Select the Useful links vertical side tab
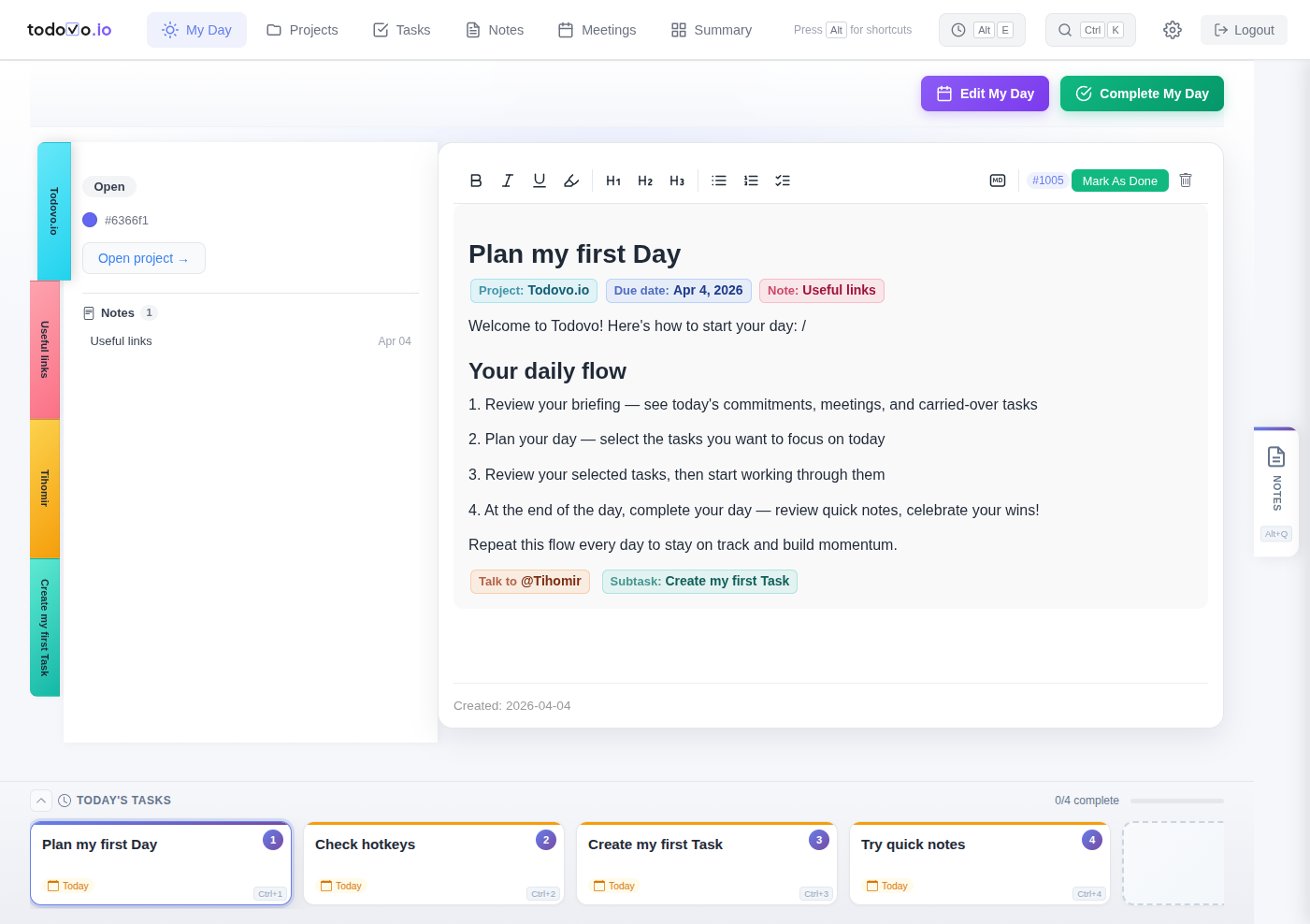The image size is (1310, 924). coord(45,350)
